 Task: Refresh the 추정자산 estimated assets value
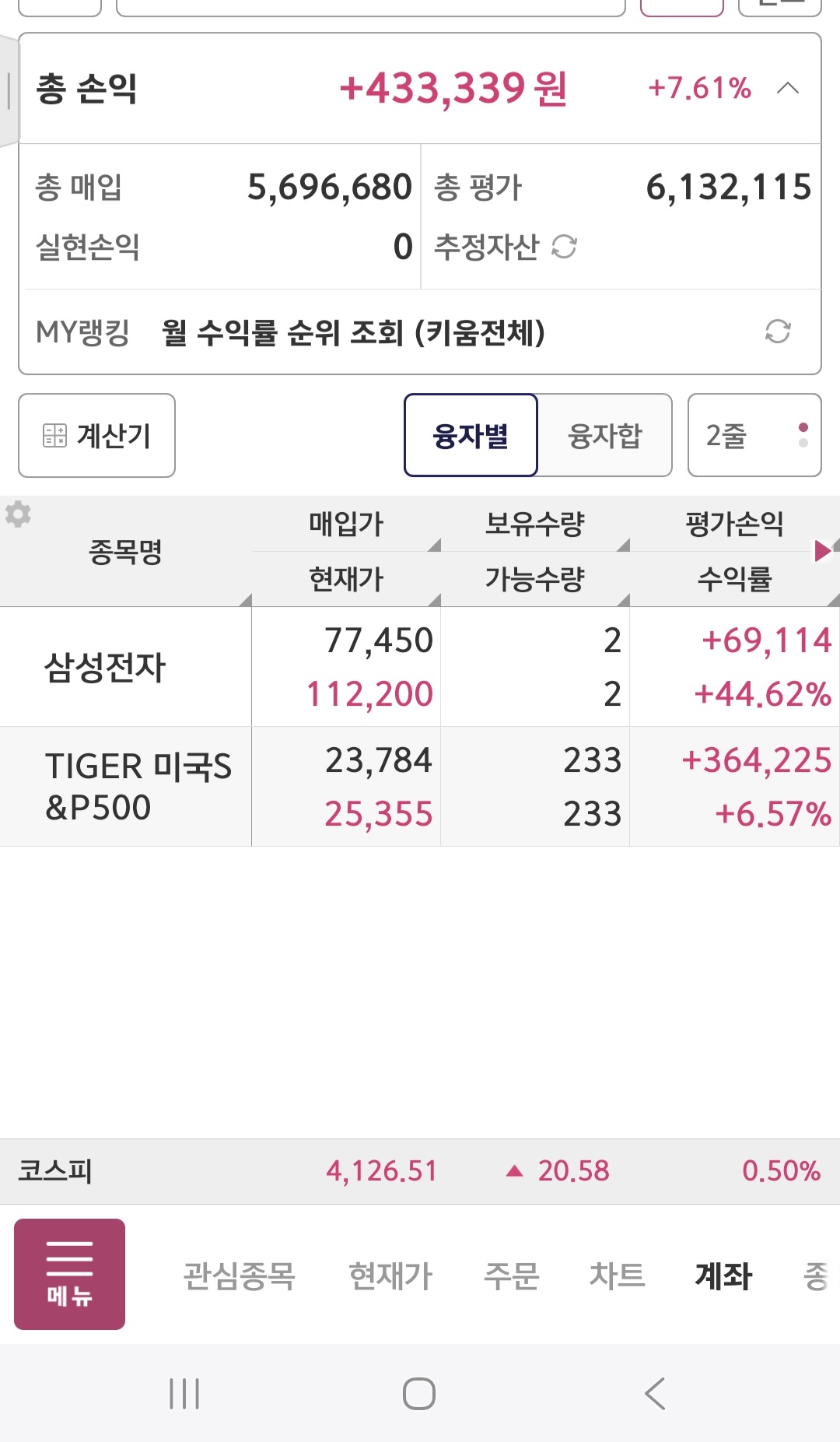click(x=564, y=247)
